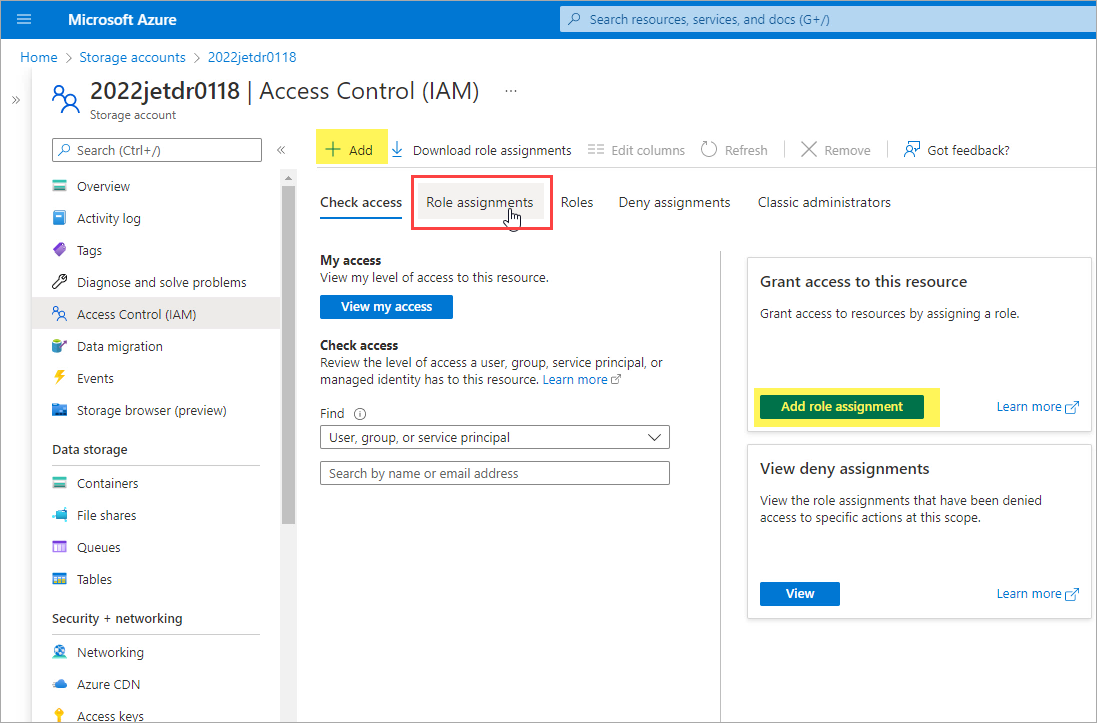Screen dimensions: 1097x723
Task: Switch to the Deny assignments tab
Action: (x=674, y=202)
